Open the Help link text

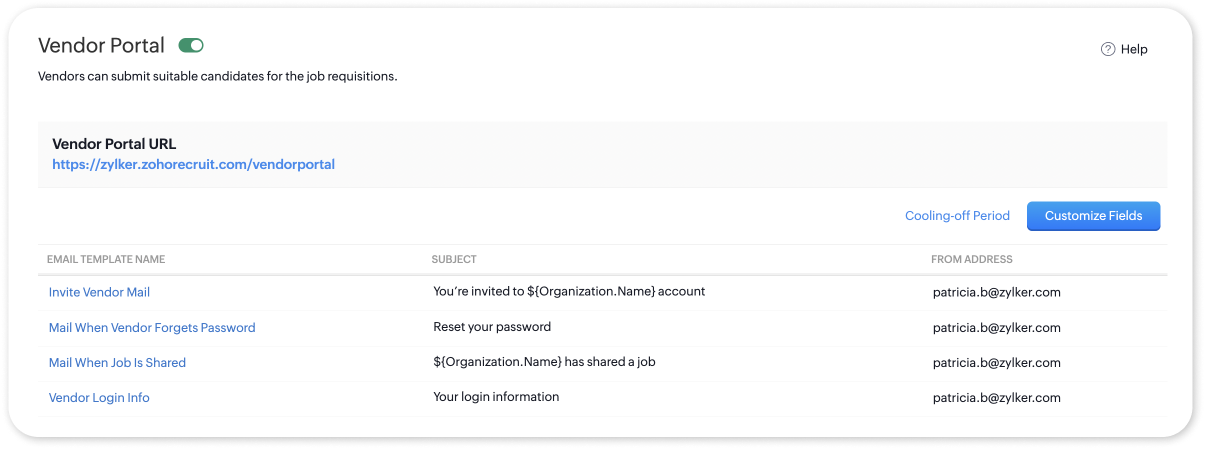(x=1134, y=49)
